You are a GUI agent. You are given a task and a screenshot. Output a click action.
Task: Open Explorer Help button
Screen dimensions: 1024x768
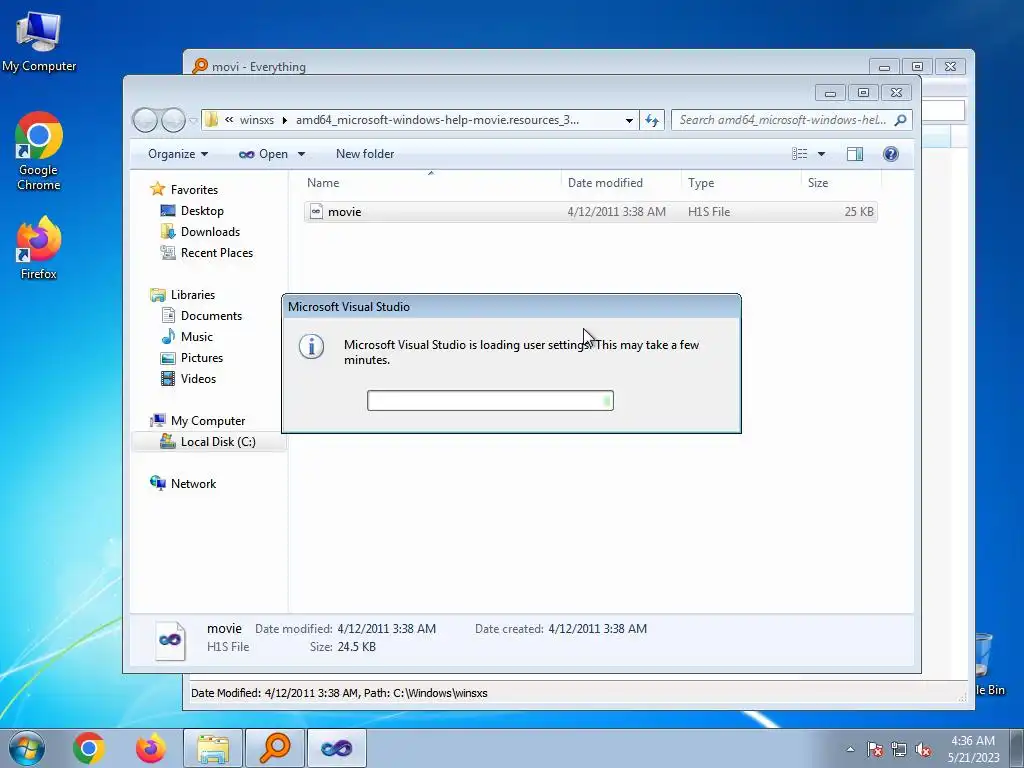pyautogui.click(x=890, y=153)
